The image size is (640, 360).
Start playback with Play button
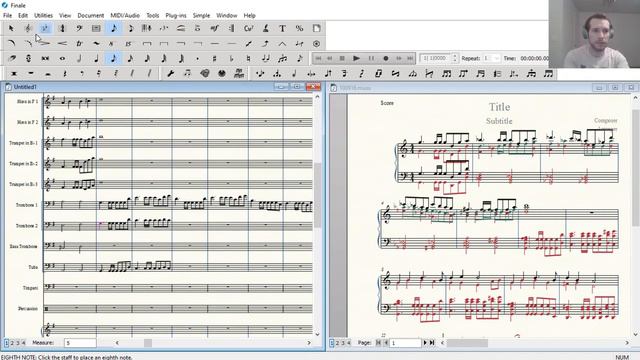(356, 58)
